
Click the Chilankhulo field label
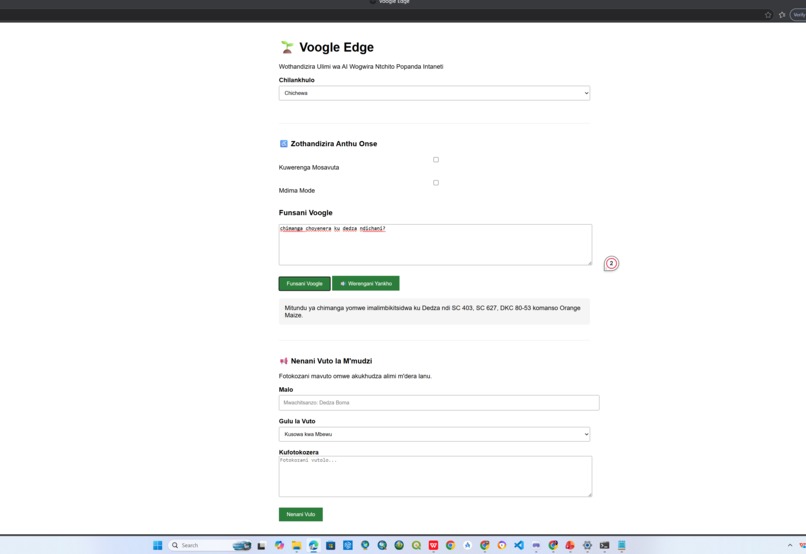tap(297, 80)
